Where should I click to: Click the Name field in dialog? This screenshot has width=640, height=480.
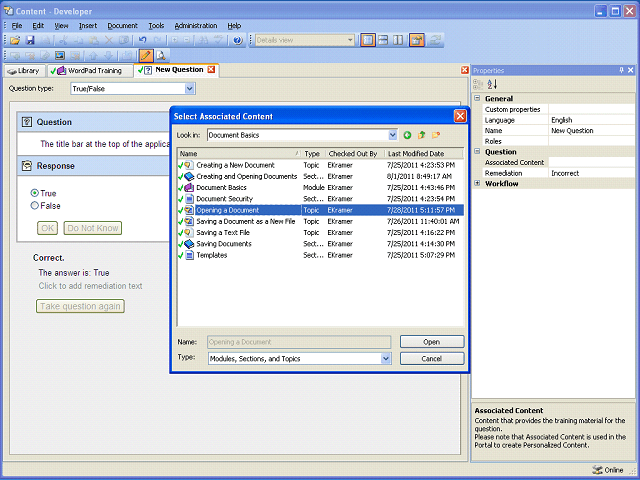tap(299, 342)
